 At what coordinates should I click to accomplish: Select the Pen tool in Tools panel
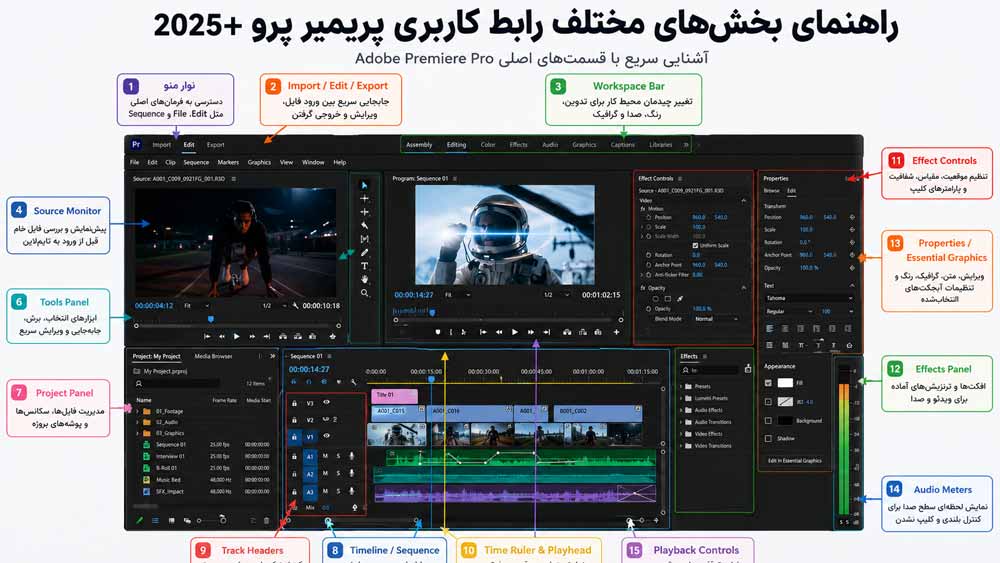364,252
